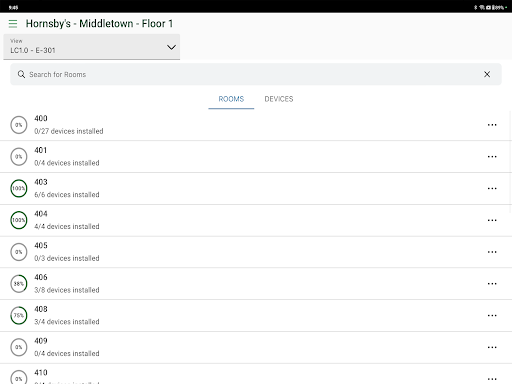512x384 pixels.
Task: Open more options for room 403
Action: click(492, 189)
